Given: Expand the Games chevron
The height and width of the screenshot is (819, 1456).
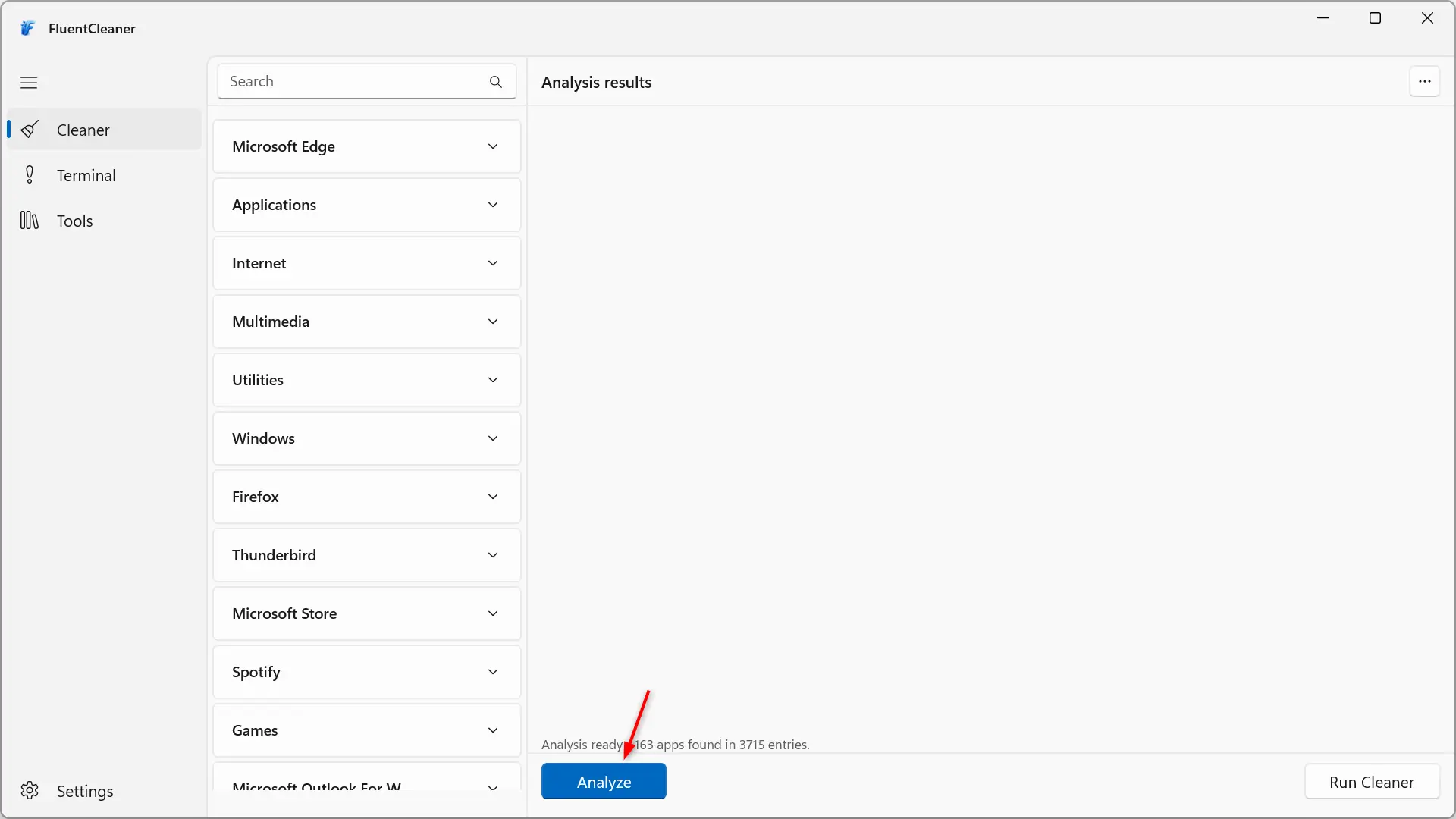Looking at the screenshot, I should 493,730.
